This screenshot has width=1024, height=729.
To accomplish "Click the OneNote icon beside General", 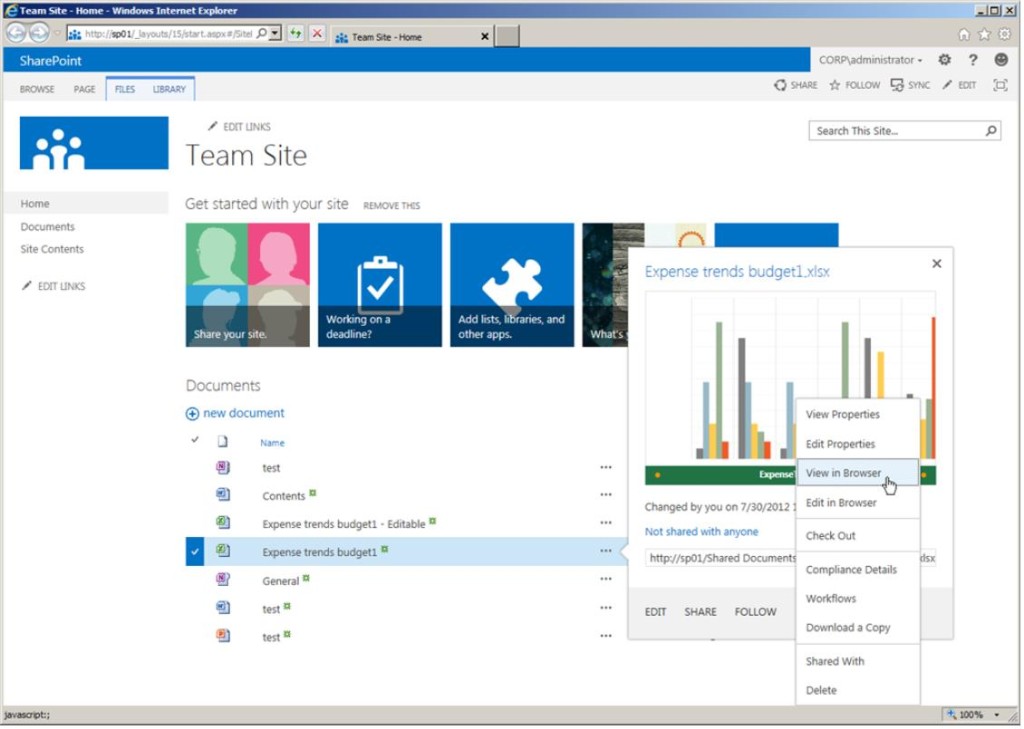I will 221,580.
